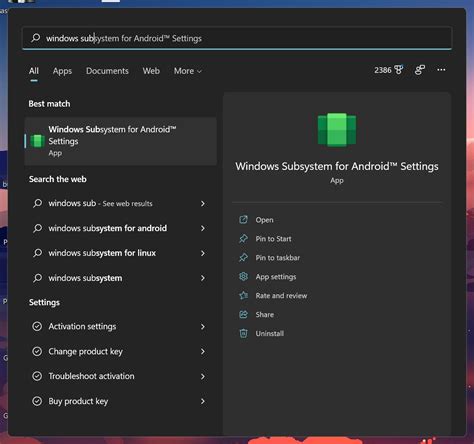Click inside the search text box
Viewport: 474px width, 444px height.
coord(237,38)
